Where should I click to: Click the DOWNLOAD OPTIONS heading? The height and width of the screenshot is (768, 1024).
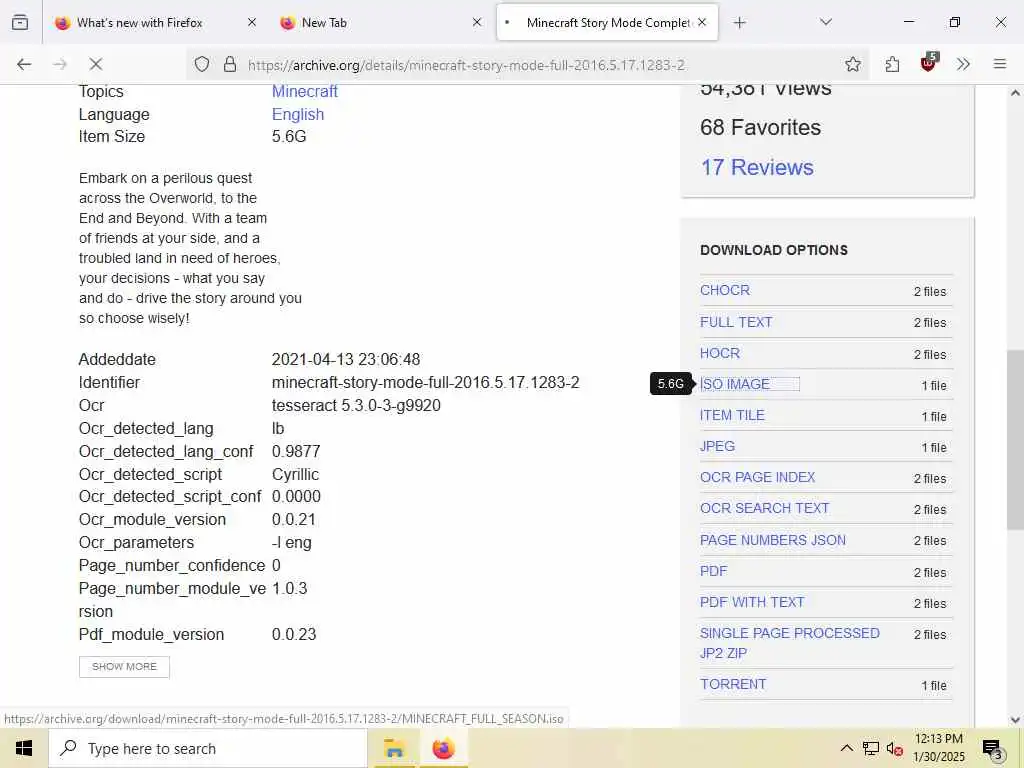774,250
